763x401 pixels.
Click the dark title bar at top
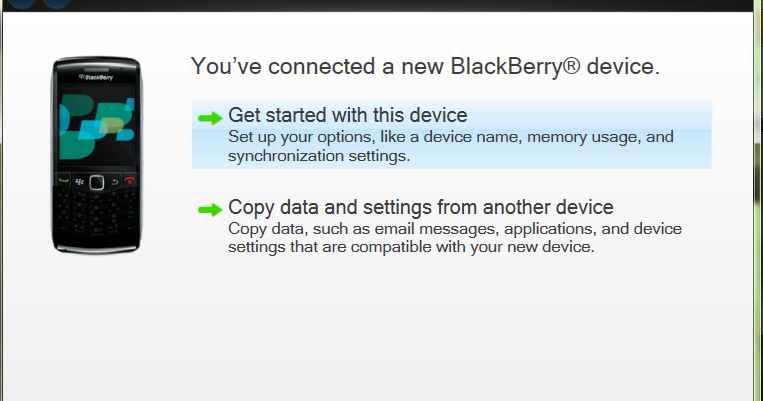400,4
